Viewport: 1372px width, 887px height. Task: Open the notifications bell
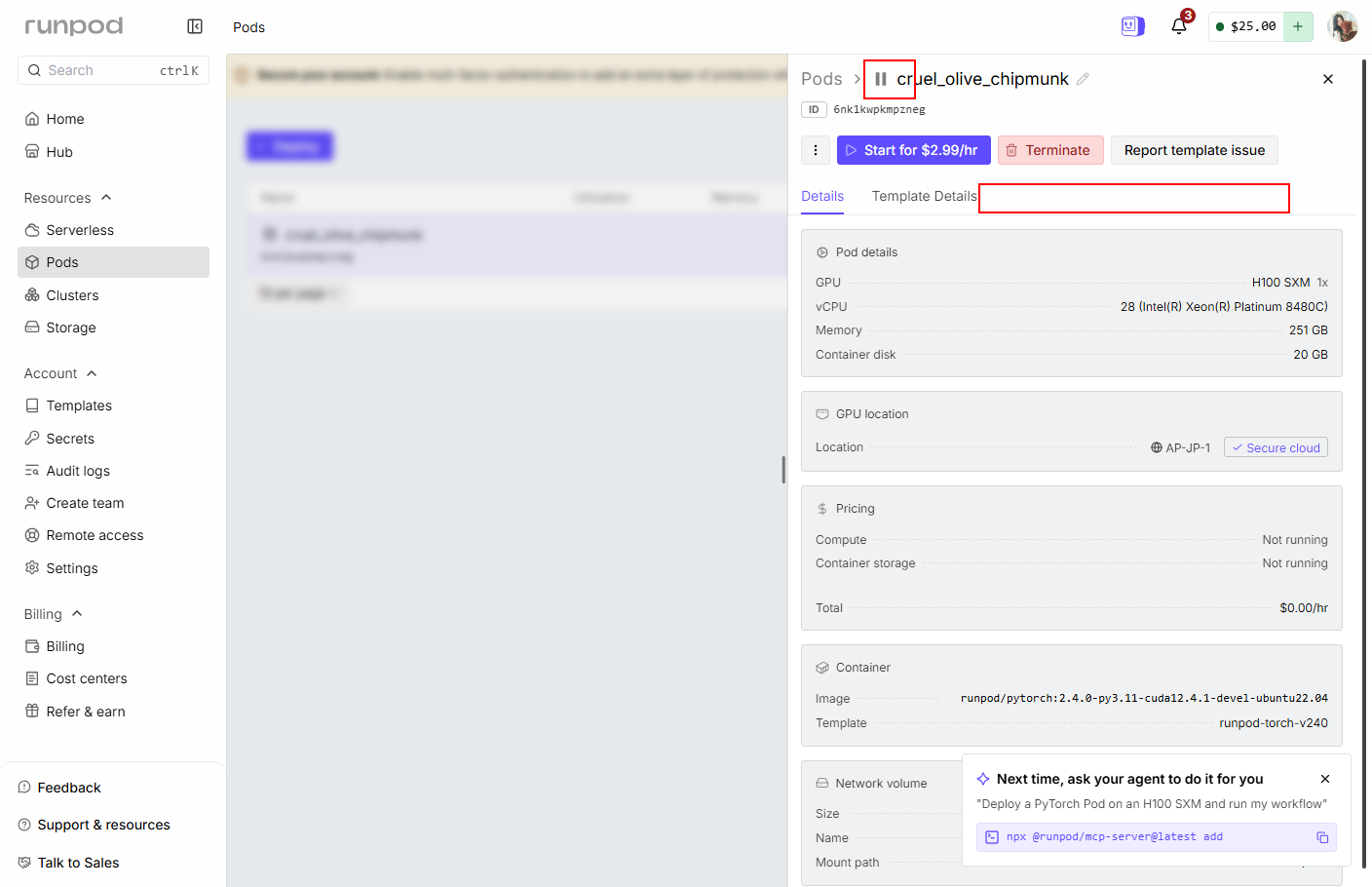pyautogui.click(x=1179, y=26)
